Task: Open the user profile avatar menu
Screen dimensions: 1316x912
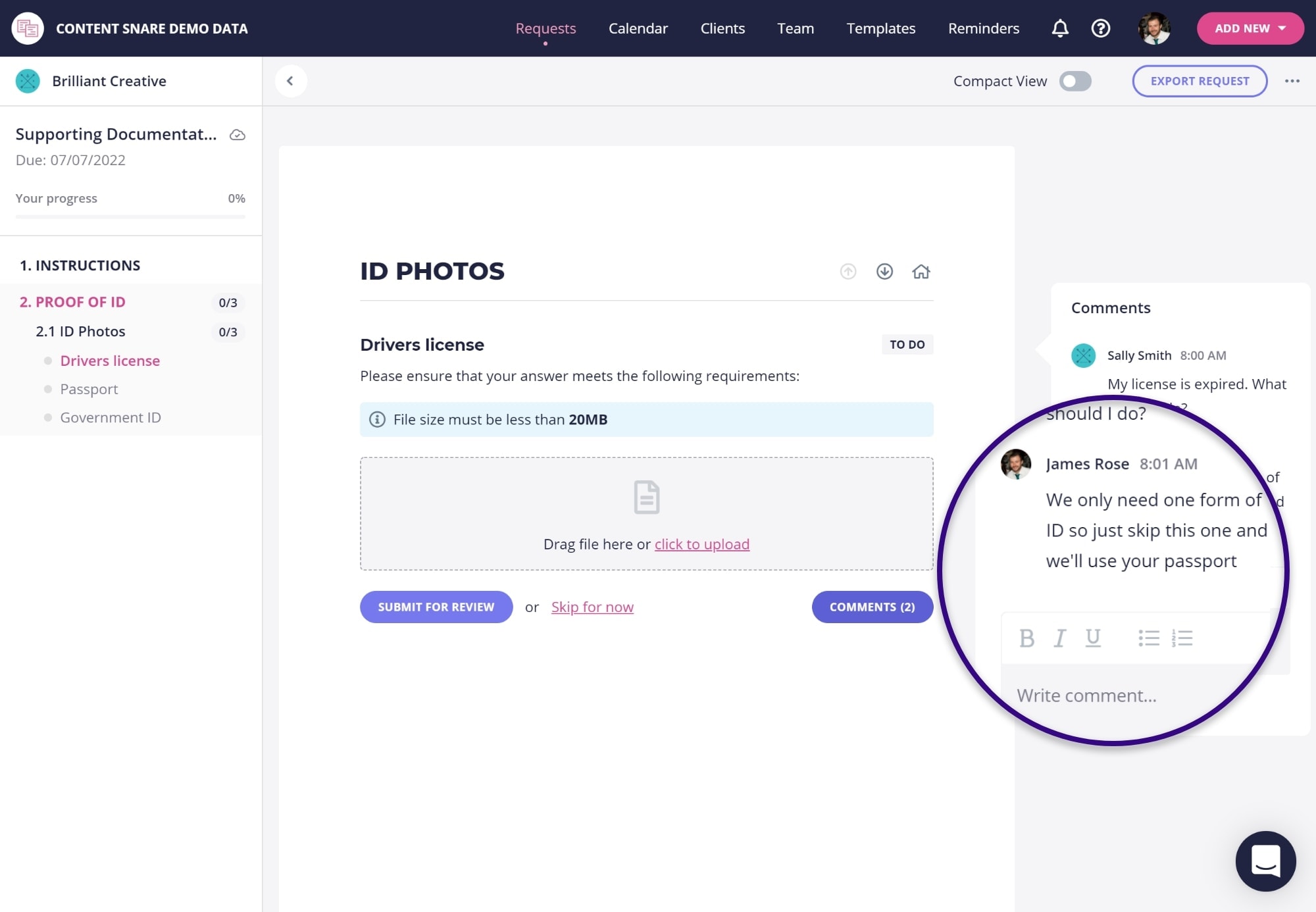Action: tap(1154, 28)
